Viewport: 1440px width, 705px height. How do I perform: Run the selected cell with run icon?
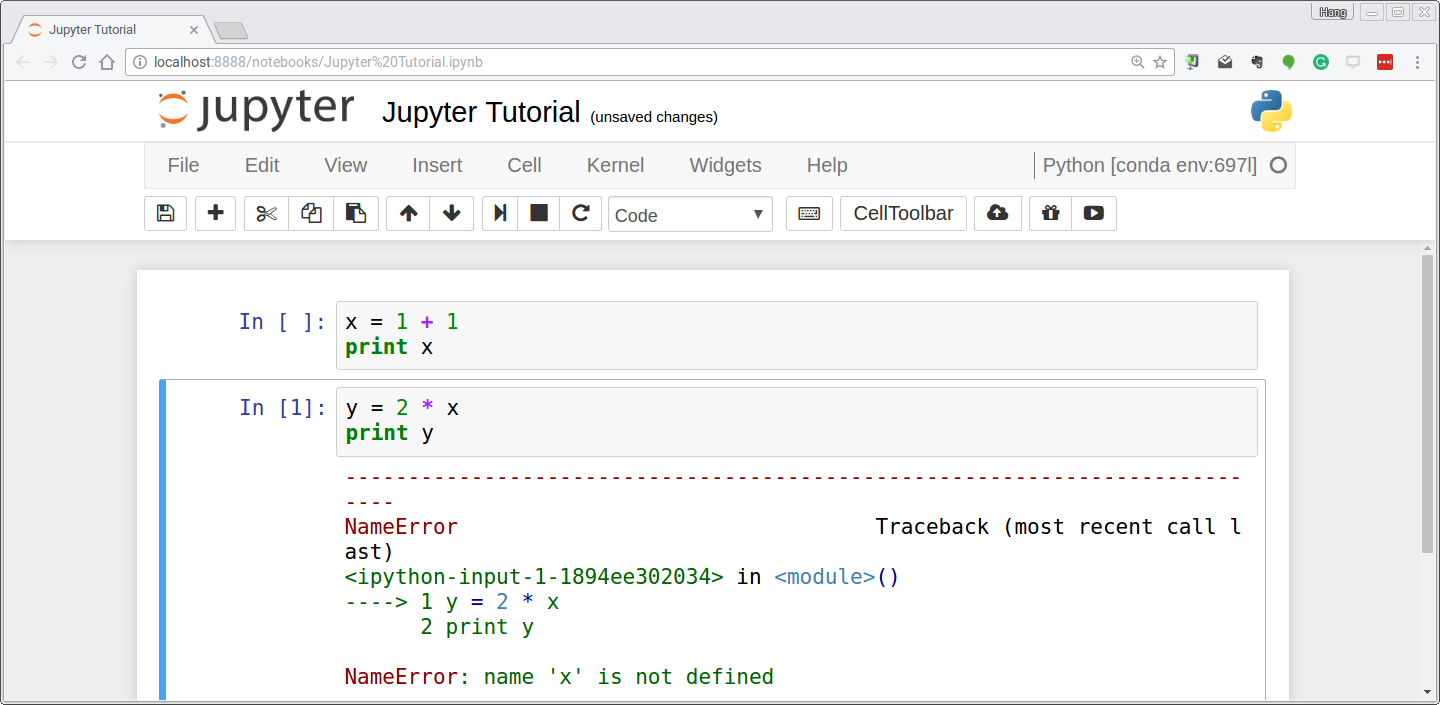[499, 213]
